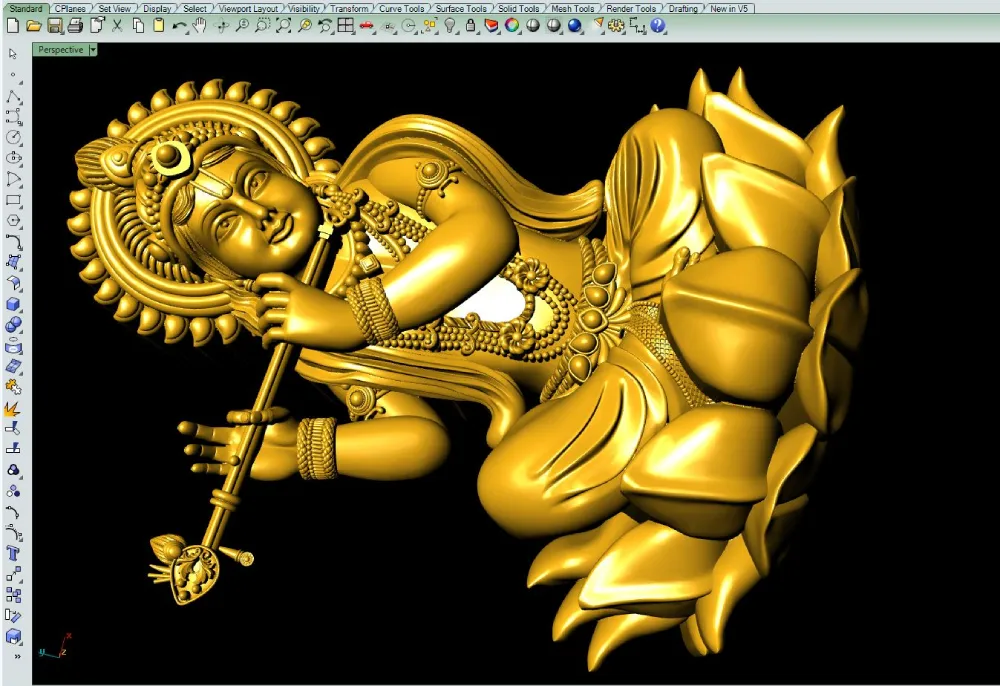
Task: Click the Undo View Change icon
Action: tap(325, 26)
